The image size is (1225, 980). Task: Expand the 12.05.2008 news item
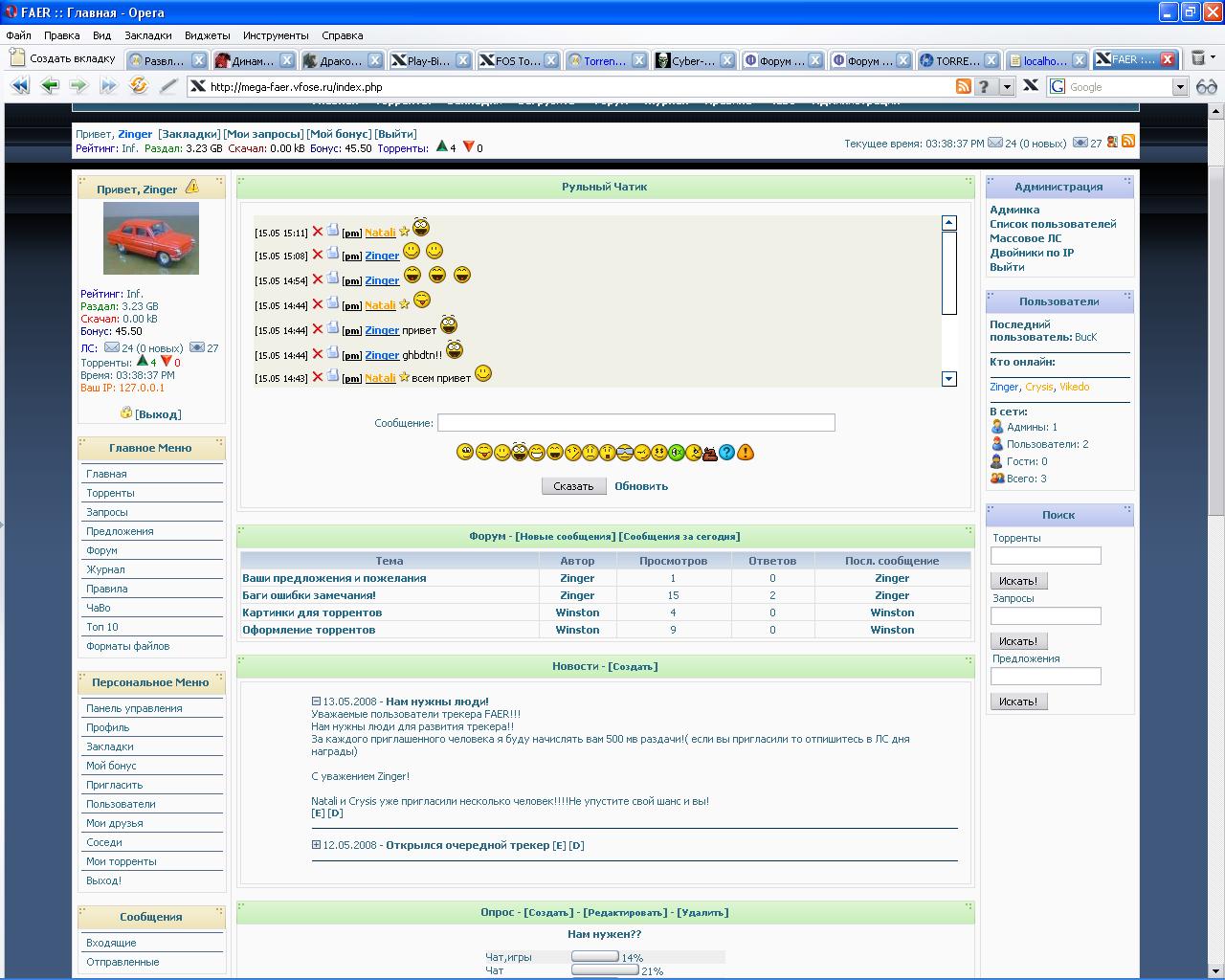[316, 845]
